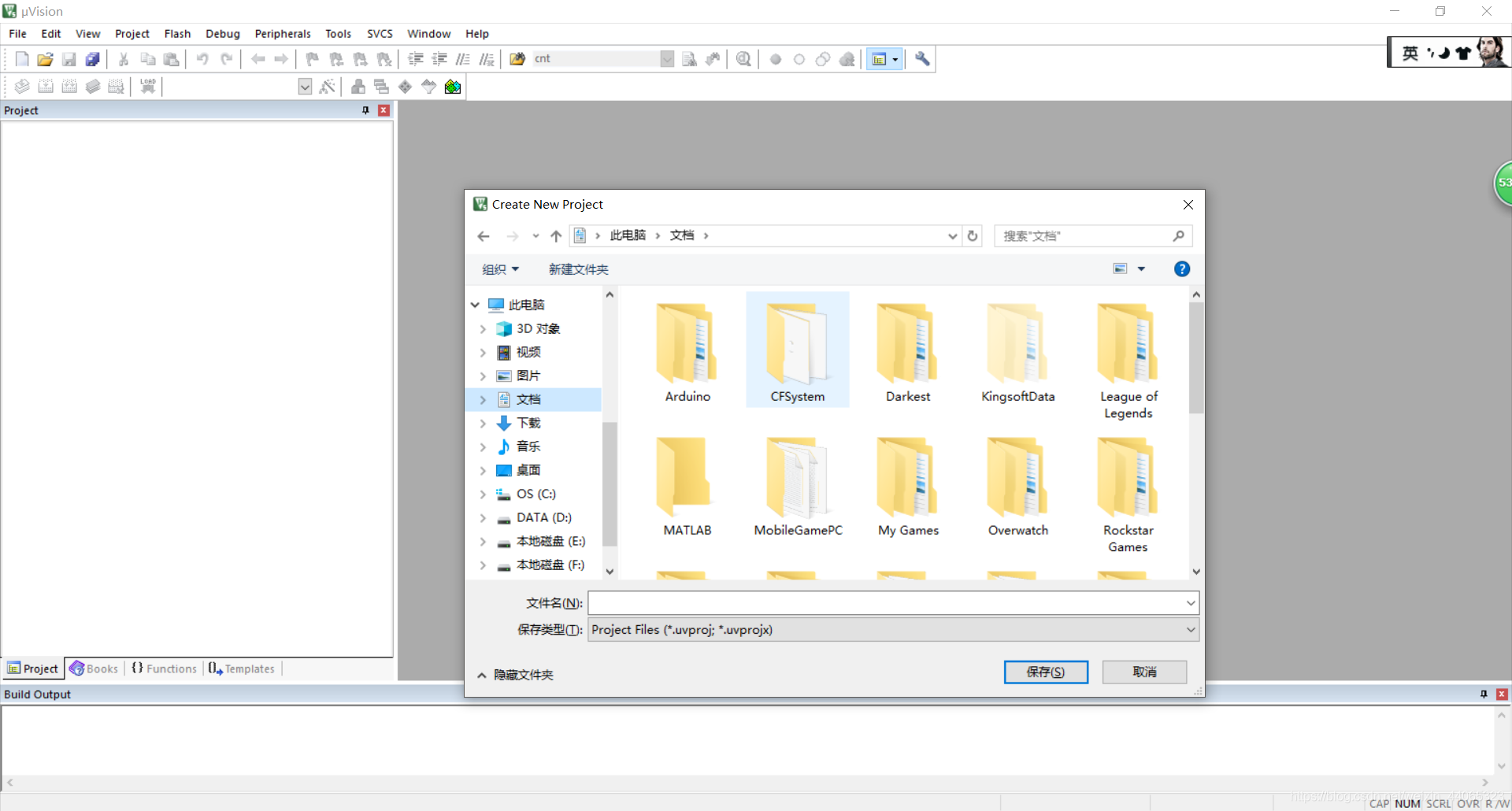The image size is (1512, 811).
Task: Open the cnt find combo box dropdown
Action: point(667,59)
